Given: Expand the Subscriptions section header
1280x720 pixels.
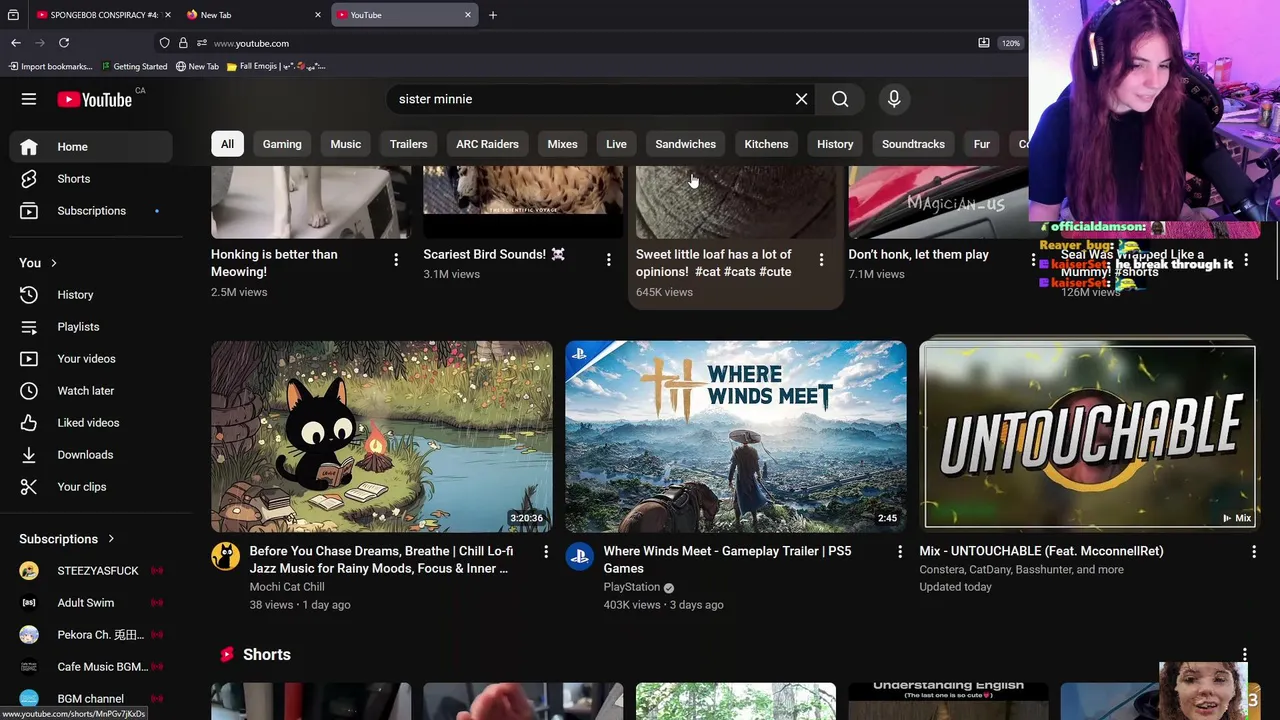Looking at the screenshot, I should 67,539.
